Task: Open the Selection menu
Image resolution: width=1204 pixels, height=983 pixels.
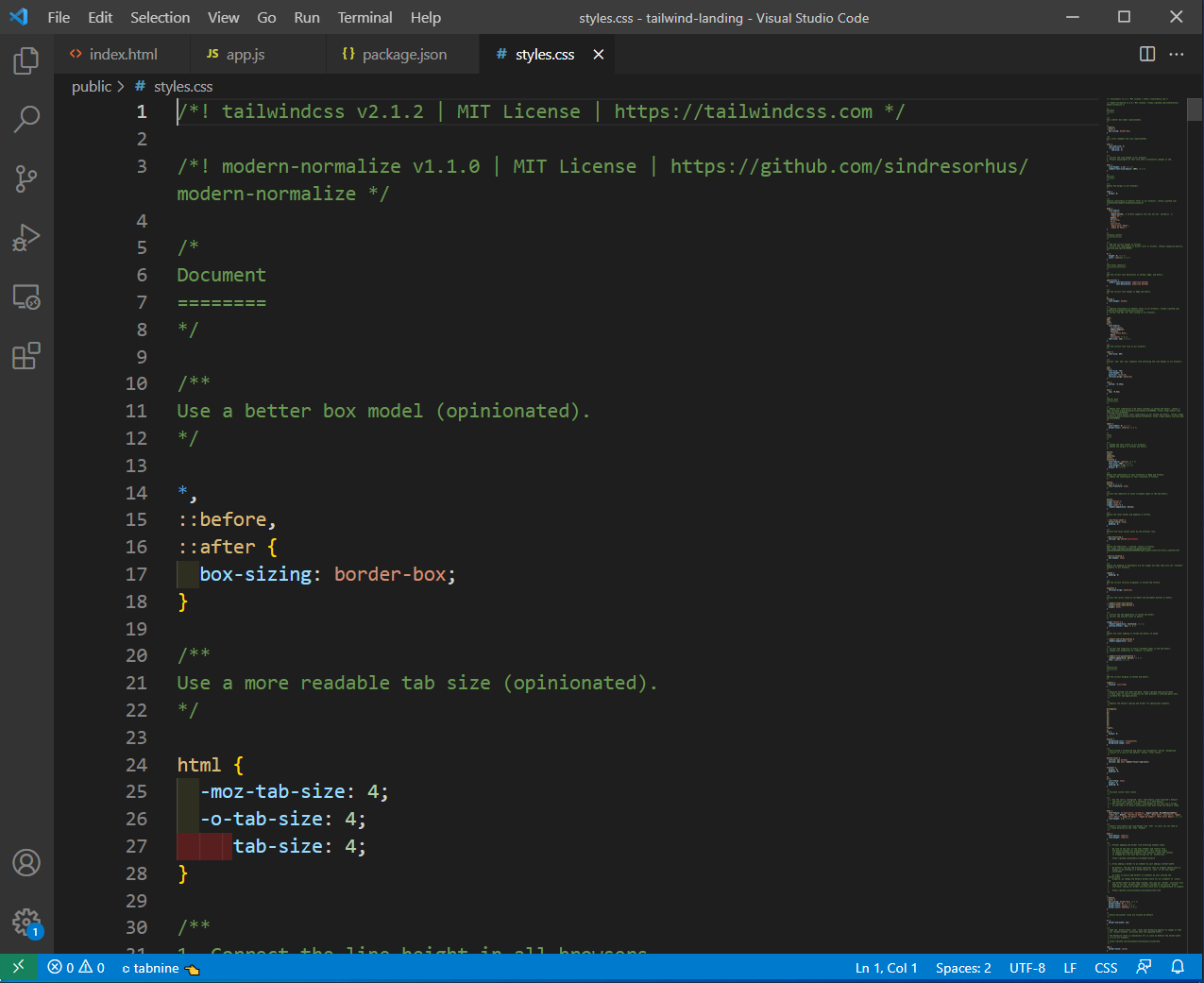Action: click(x=160, y=17)
